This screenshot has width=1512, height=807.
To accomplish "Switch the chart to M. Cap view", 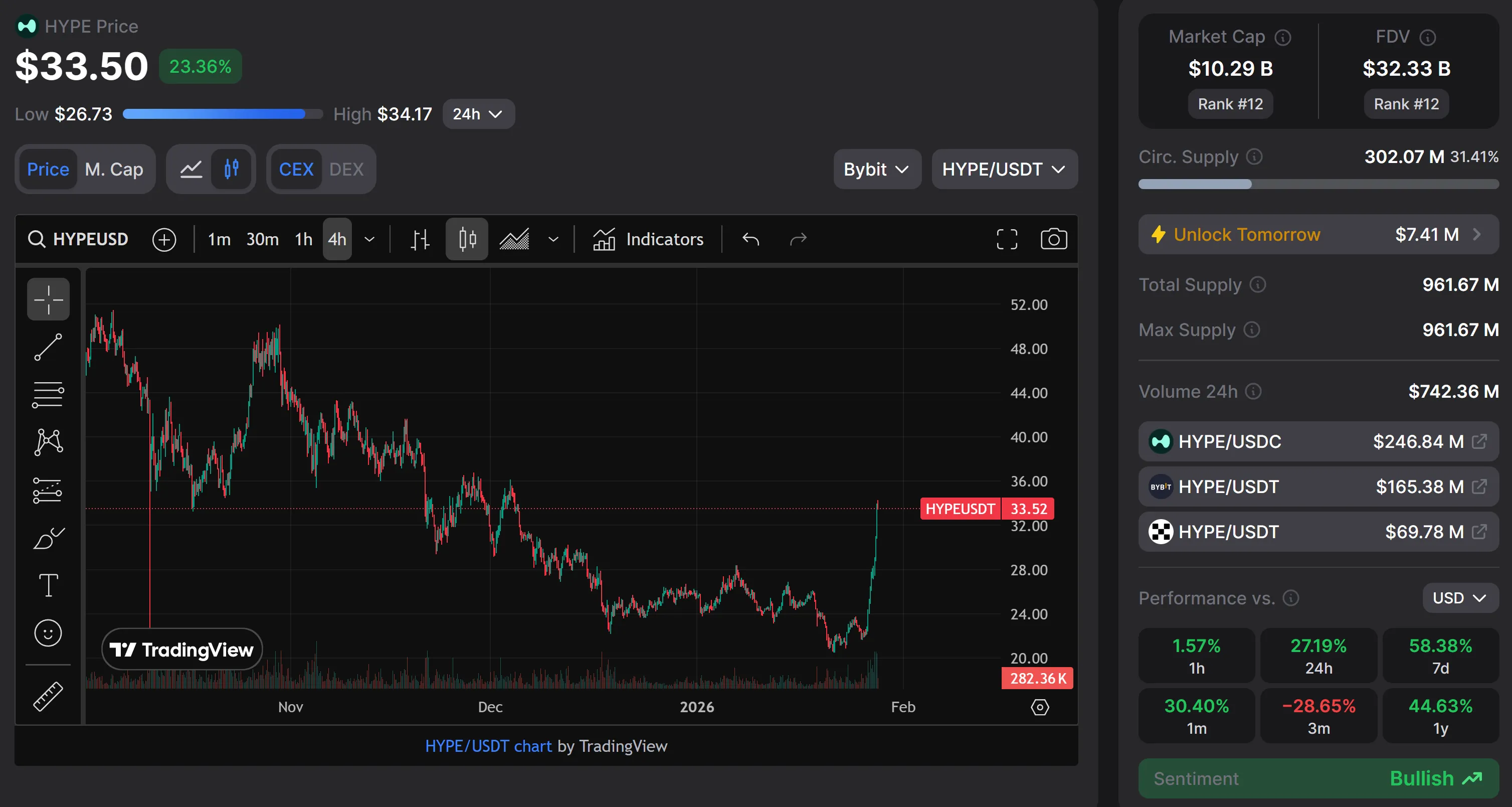I will (114, 169).
